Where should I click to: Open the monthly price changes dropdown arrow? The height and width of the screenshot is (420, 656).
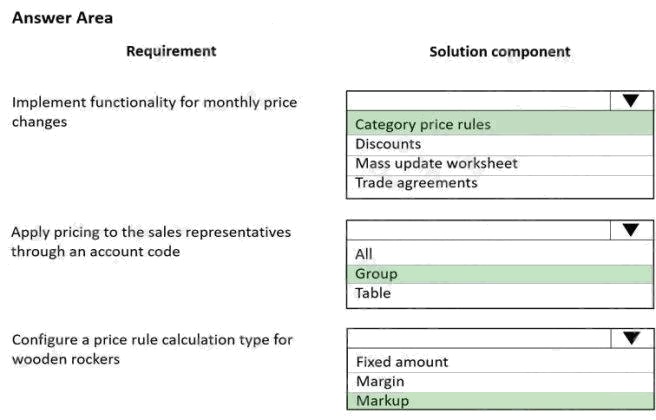(x=630, y=100)
